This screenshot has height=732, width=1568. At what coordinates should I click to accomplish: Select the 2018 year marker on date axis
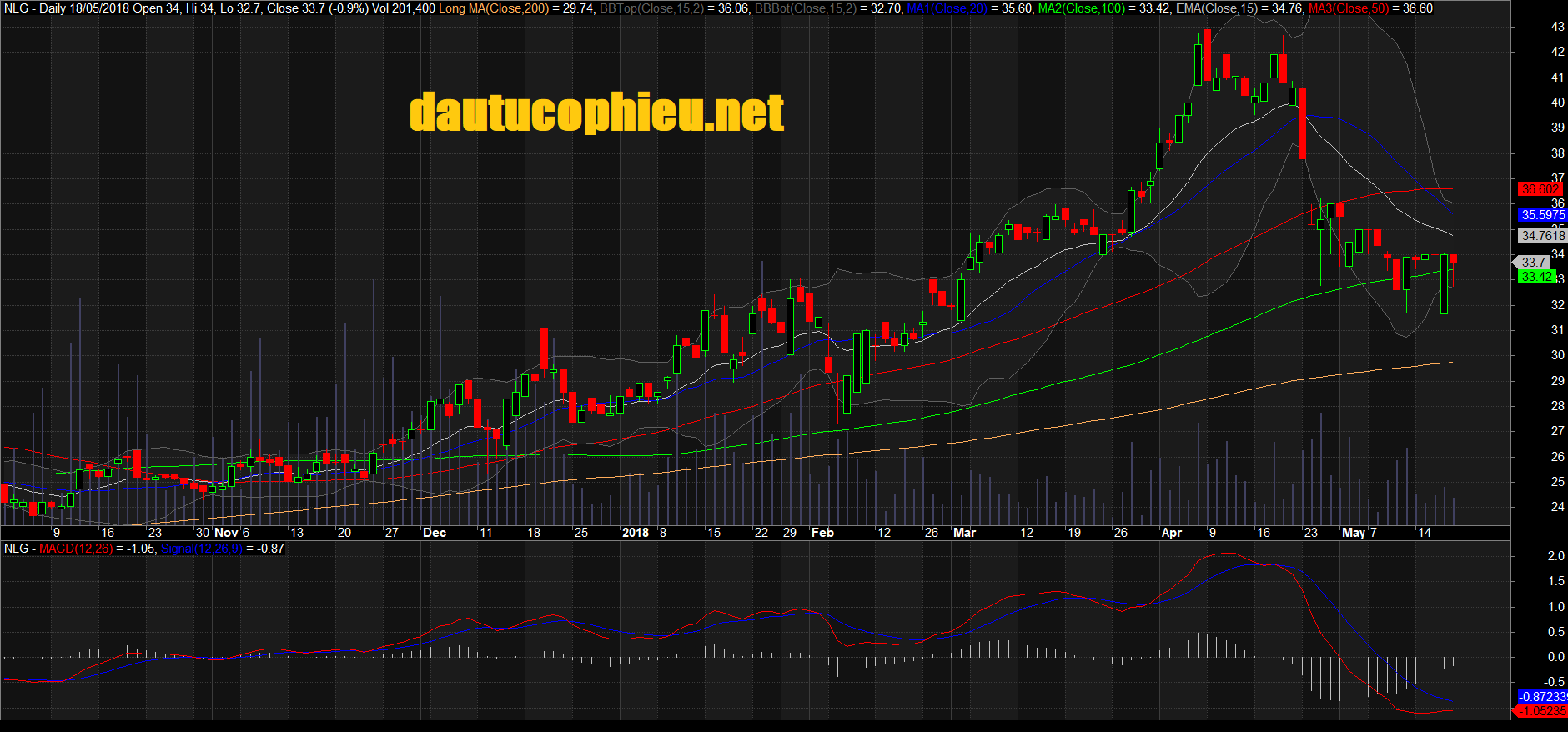[635, 533]
